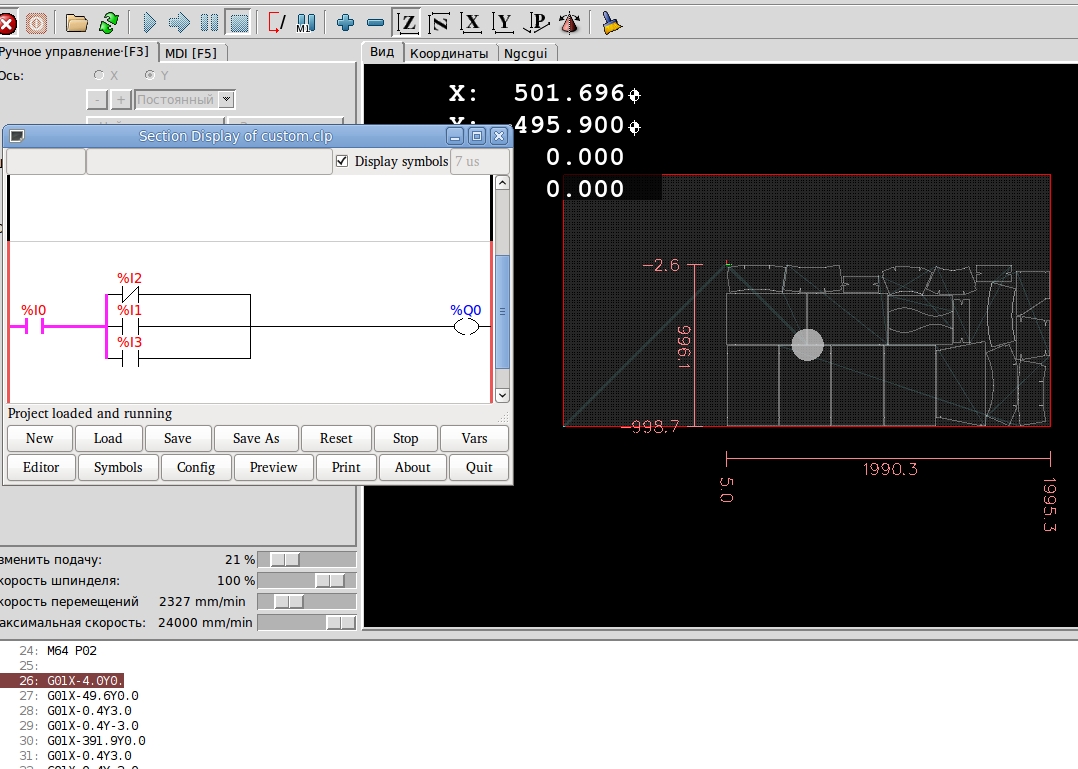
Task: Adjust the feed override slider
Action: pyautogui.click(x=285, y=559)
